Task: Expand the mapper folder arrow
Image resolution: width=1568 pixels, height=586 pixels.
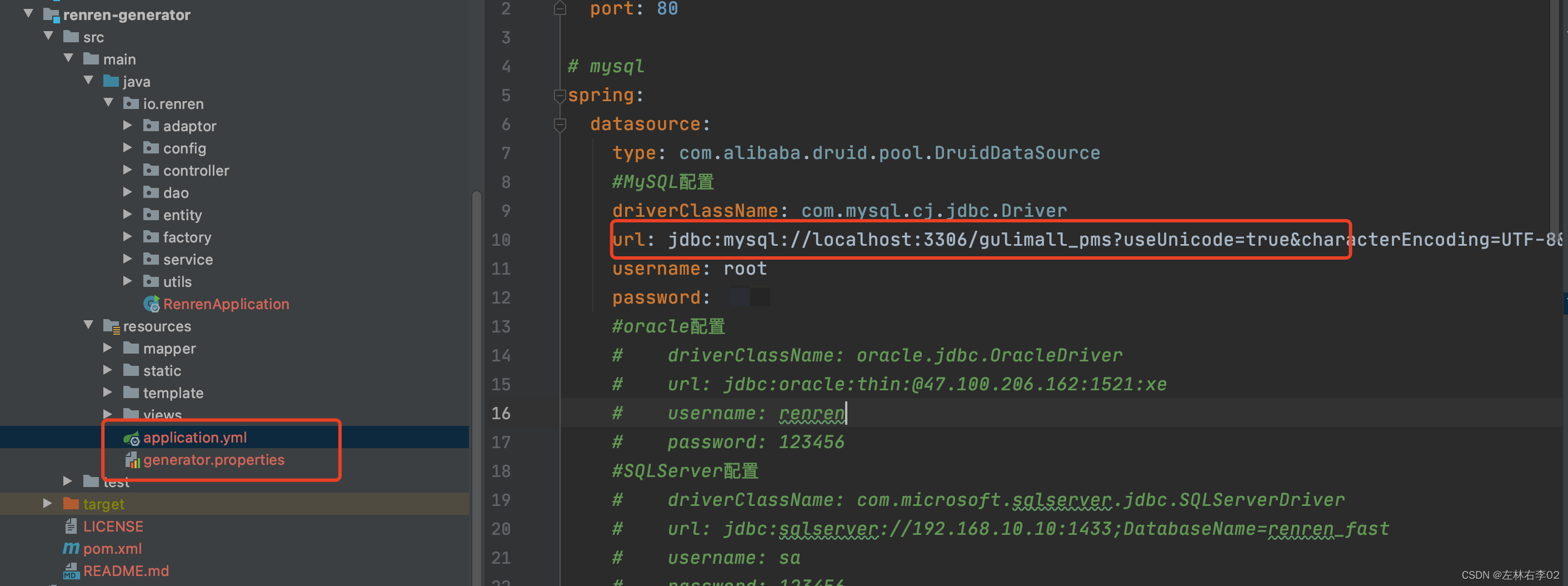Action: coord(108,347)
